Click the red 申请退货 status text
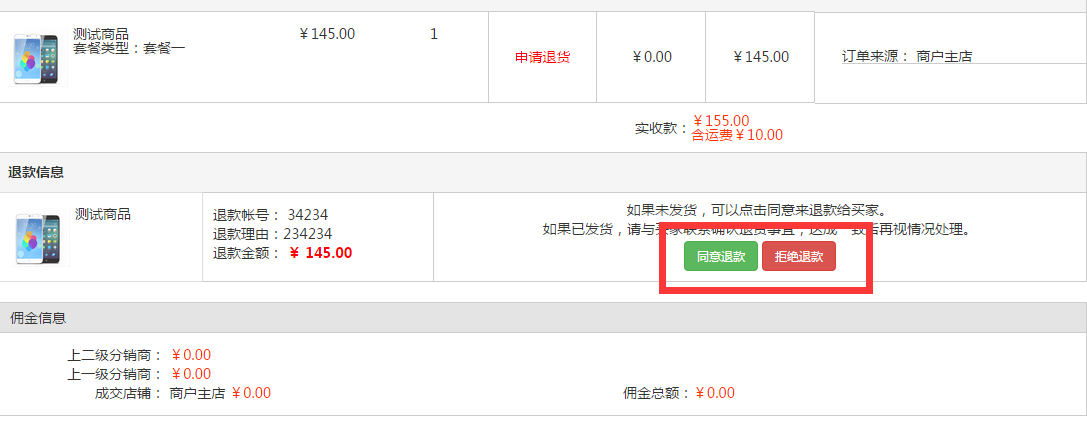Image resolution: width=1087 pixels, height=426 pixels. click(542, 57)
